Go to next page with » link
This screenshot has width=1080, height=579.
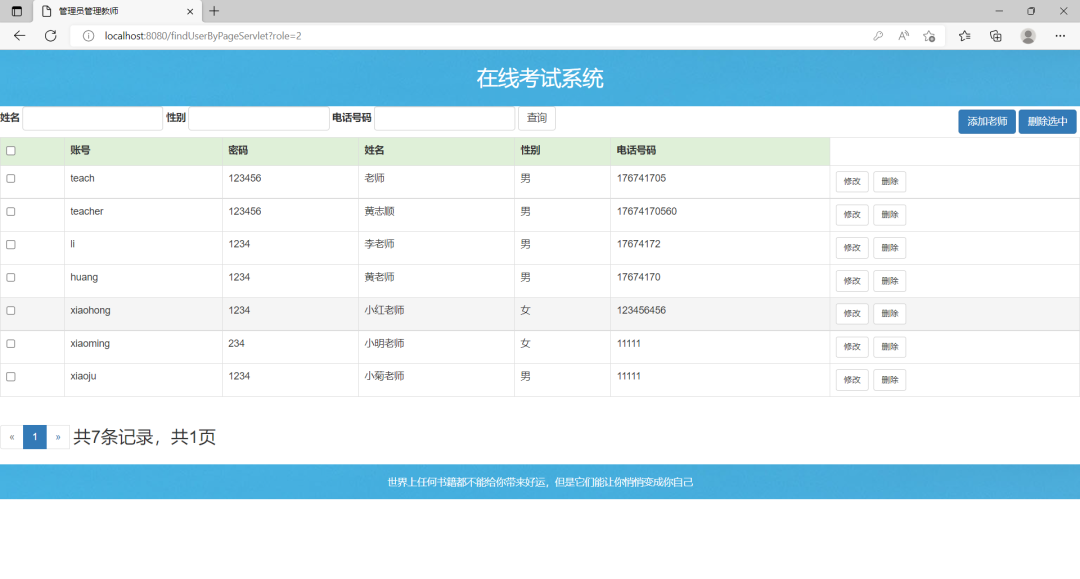click(x=58, y=437)
